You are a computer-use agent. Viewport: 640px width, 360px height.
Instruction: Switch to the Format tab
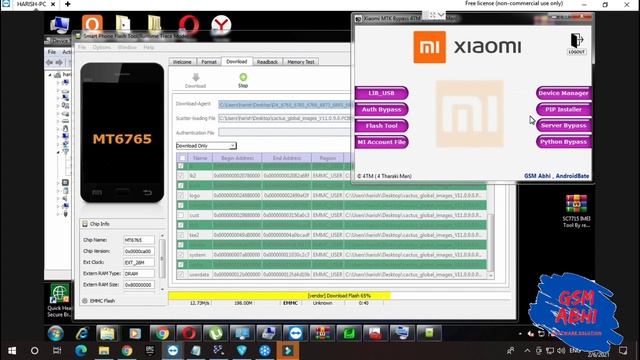[x=209, y=62]
